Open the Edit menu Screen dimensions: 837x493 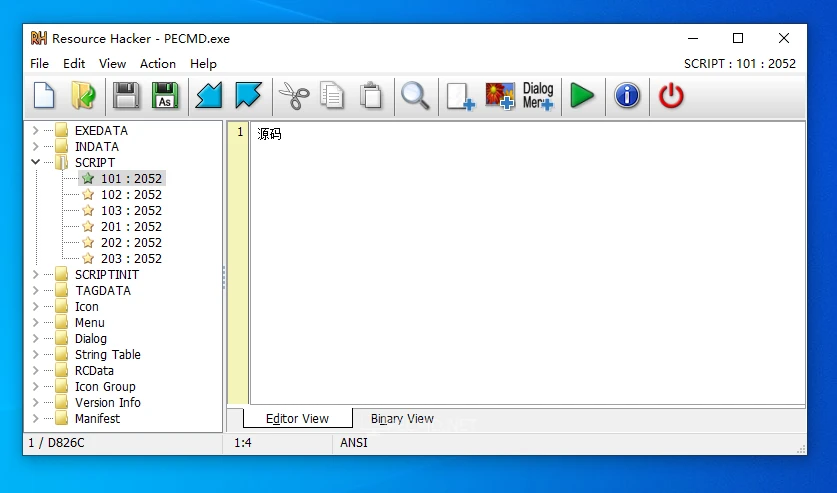pos(74,63)
